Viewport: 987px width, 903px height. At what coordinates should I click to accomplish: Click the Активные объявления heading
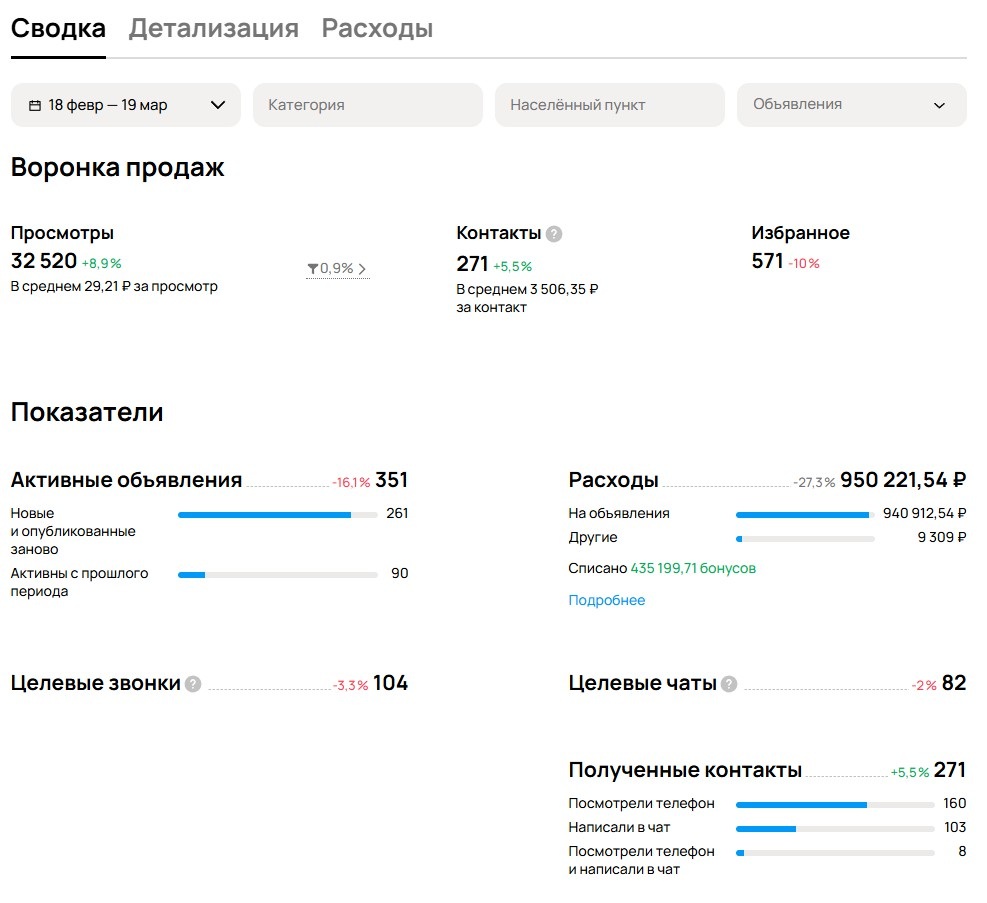click(126, 480)
